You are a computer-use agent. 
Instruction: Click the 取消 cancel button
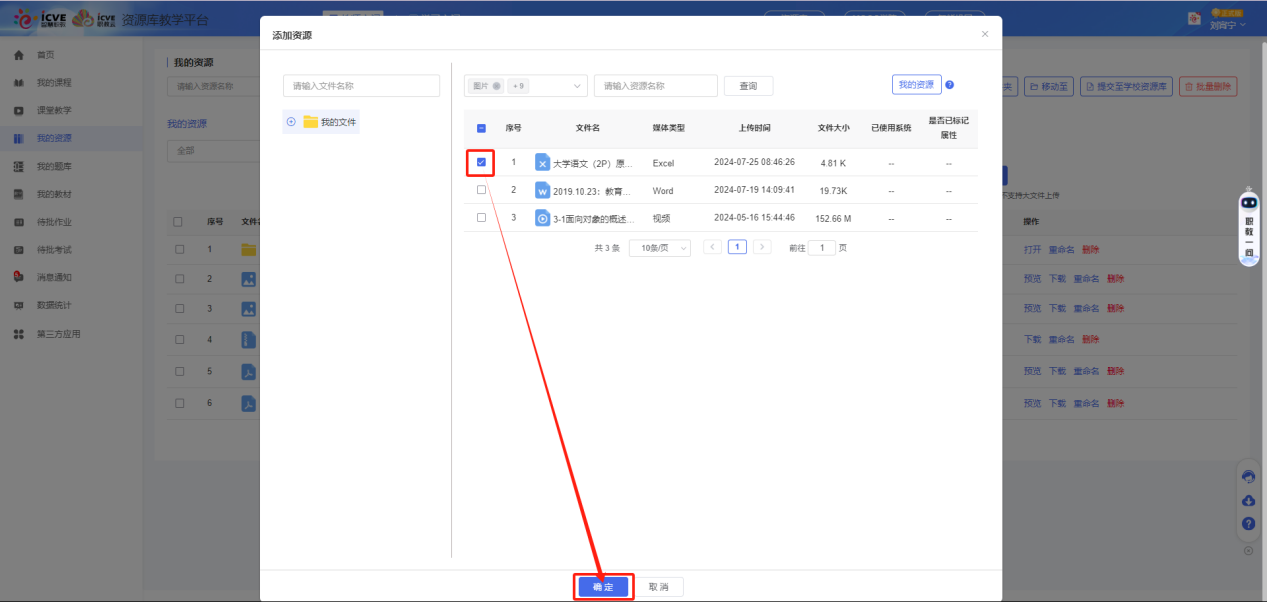coord(659,587)
